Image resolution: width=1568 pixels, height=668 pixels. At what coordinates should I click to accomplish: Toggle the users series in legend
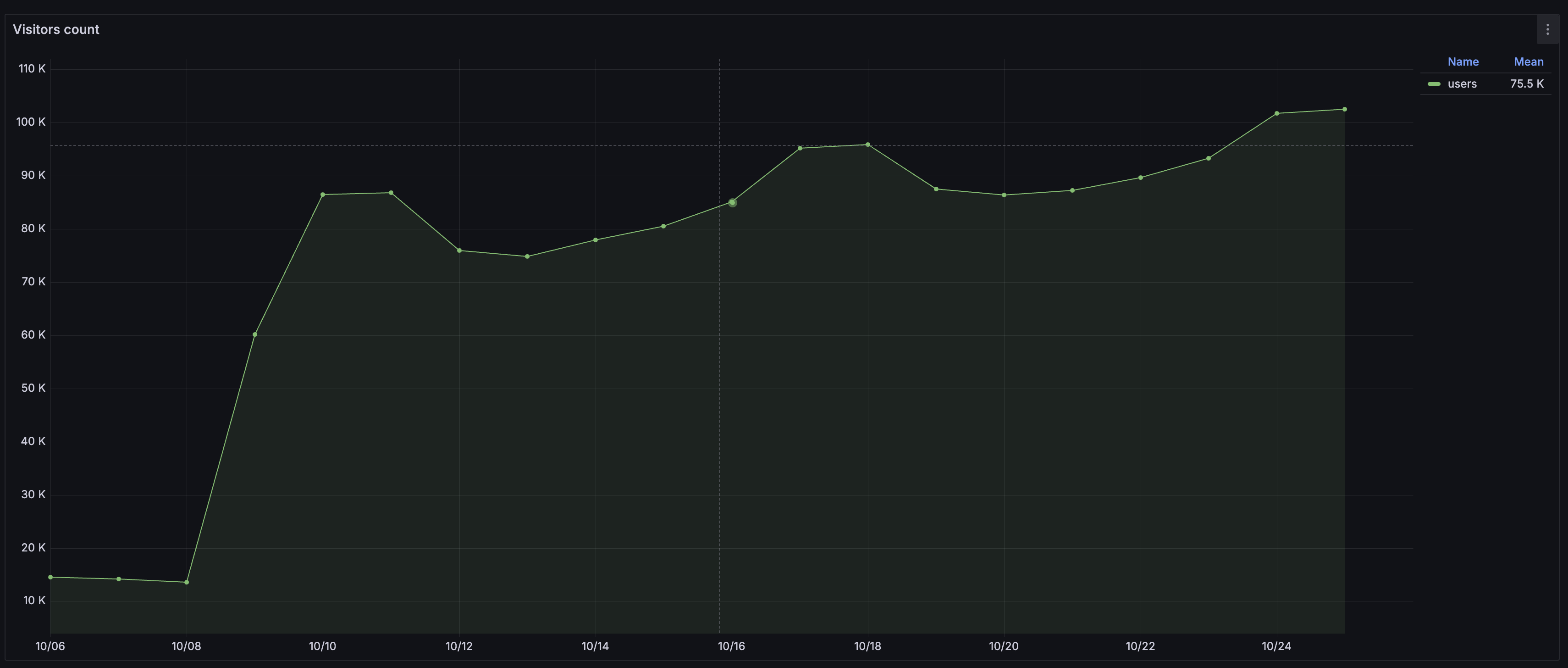(1462, 83)
